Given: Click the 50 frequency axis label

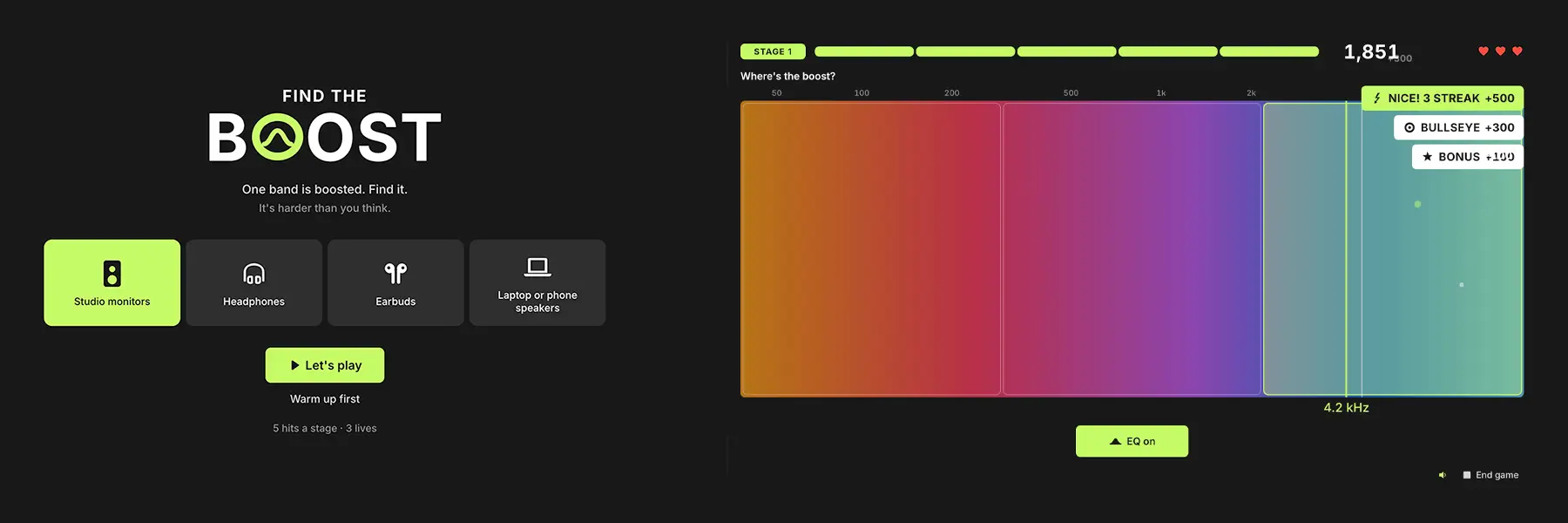Looking at the screenshot, I should pyautogui.click(x=776, y=93).
